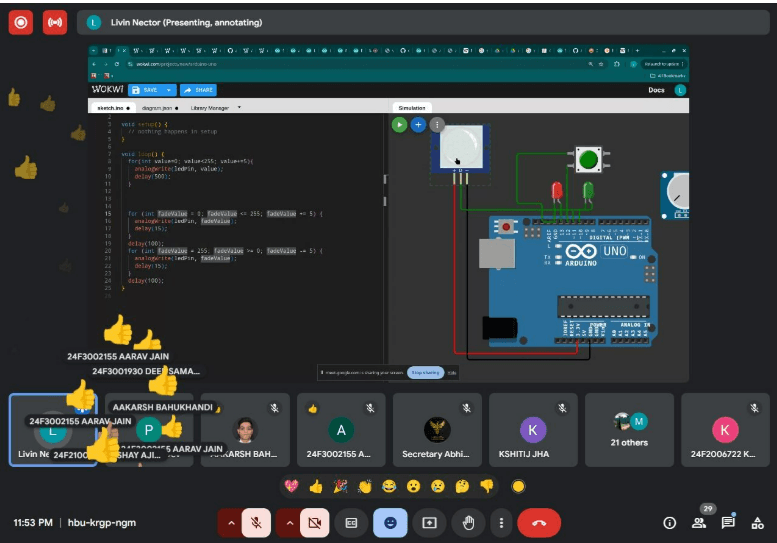
Task: Expand audio settings arrow beside microphone
Action: coord(230,523)
